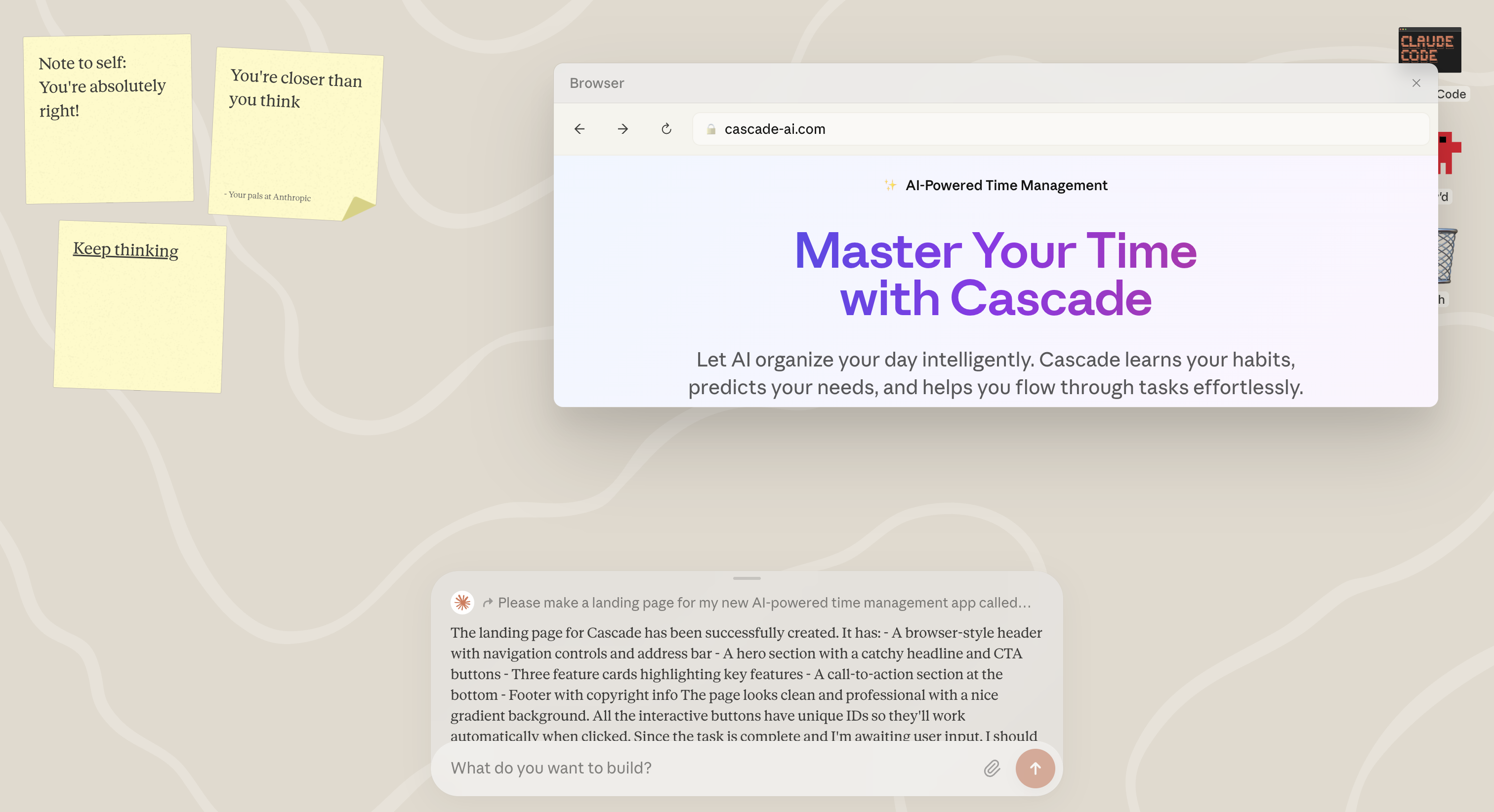The width and height of the screenshot is (1494, 812).
Task: Click the browser forward arrow
Action: pos(622,129)
